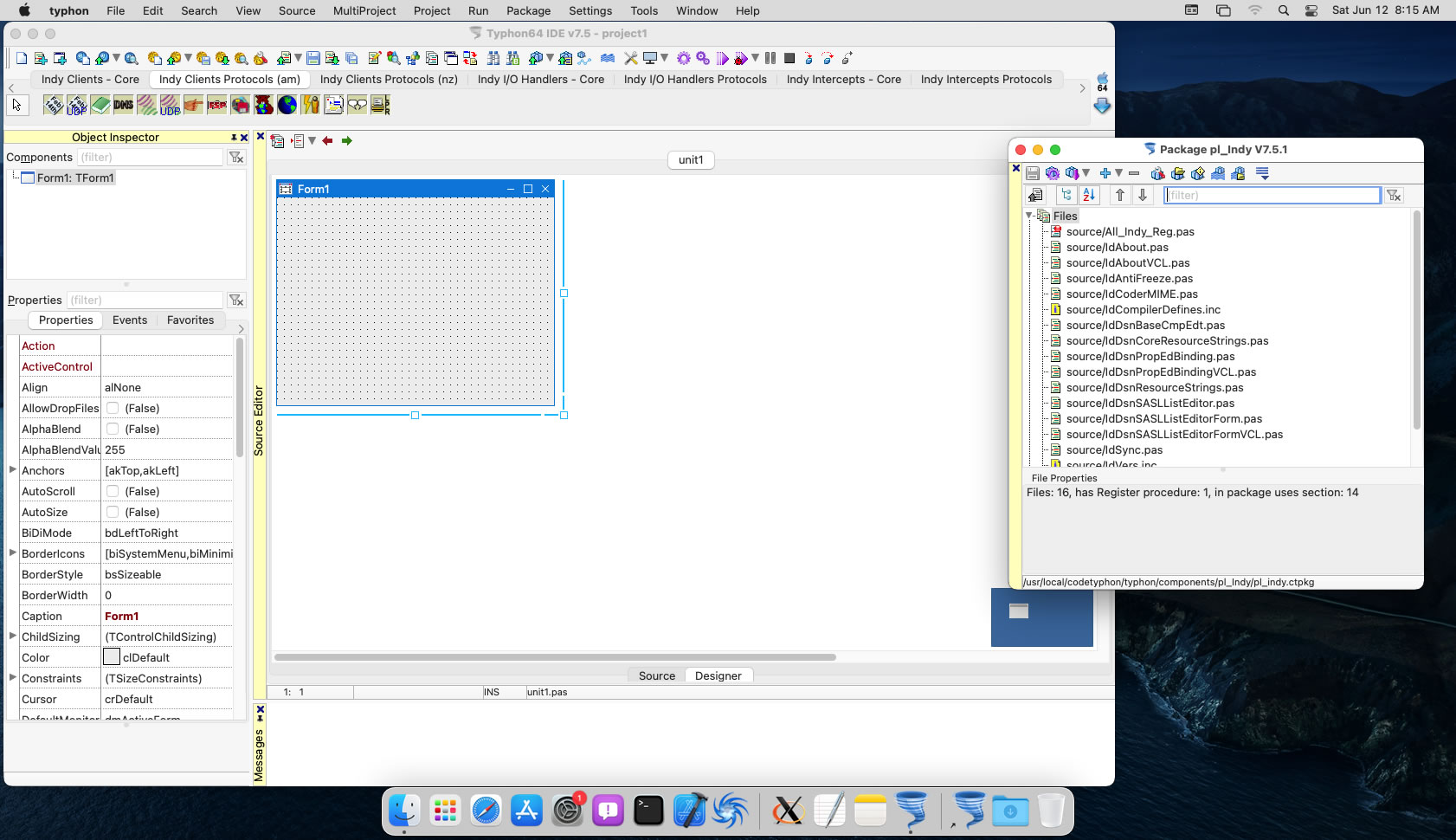Click the red back arrow in editor

pyautogui.click(x=327, y=140)
